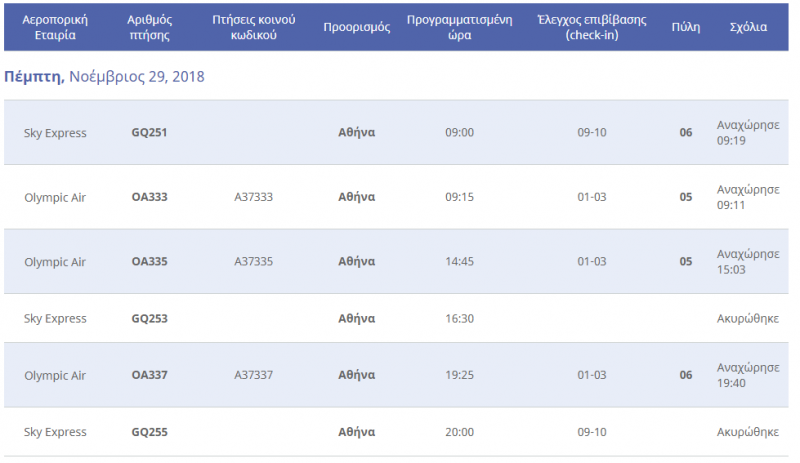
Task: Select codeshare flight A37337
Action: (x=254, y=375)
